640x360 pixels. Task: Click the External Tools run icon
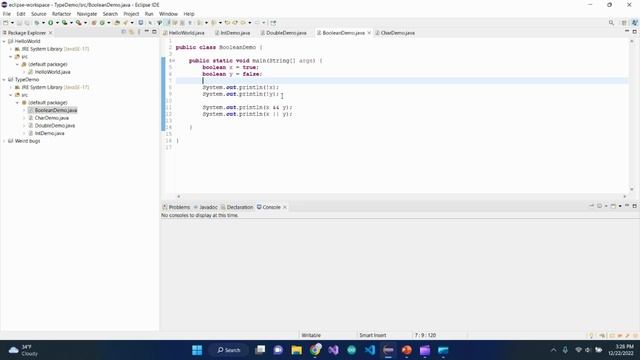78,23
